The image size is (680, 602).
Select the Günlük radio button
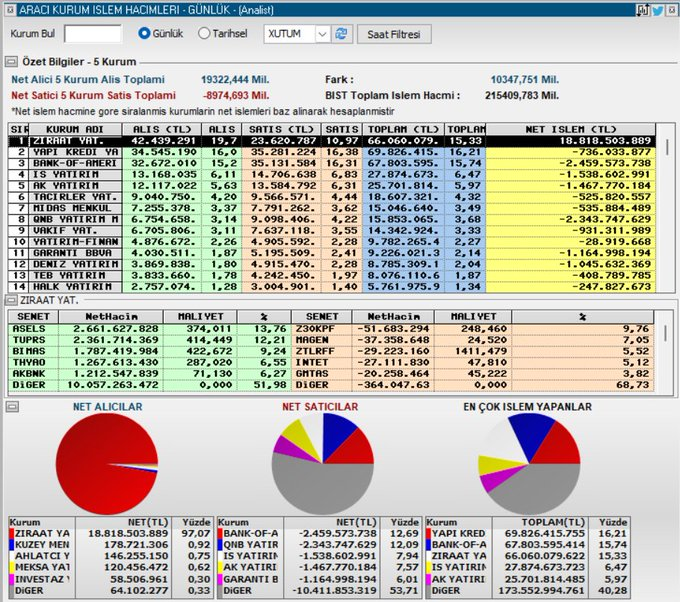[144, 33]
